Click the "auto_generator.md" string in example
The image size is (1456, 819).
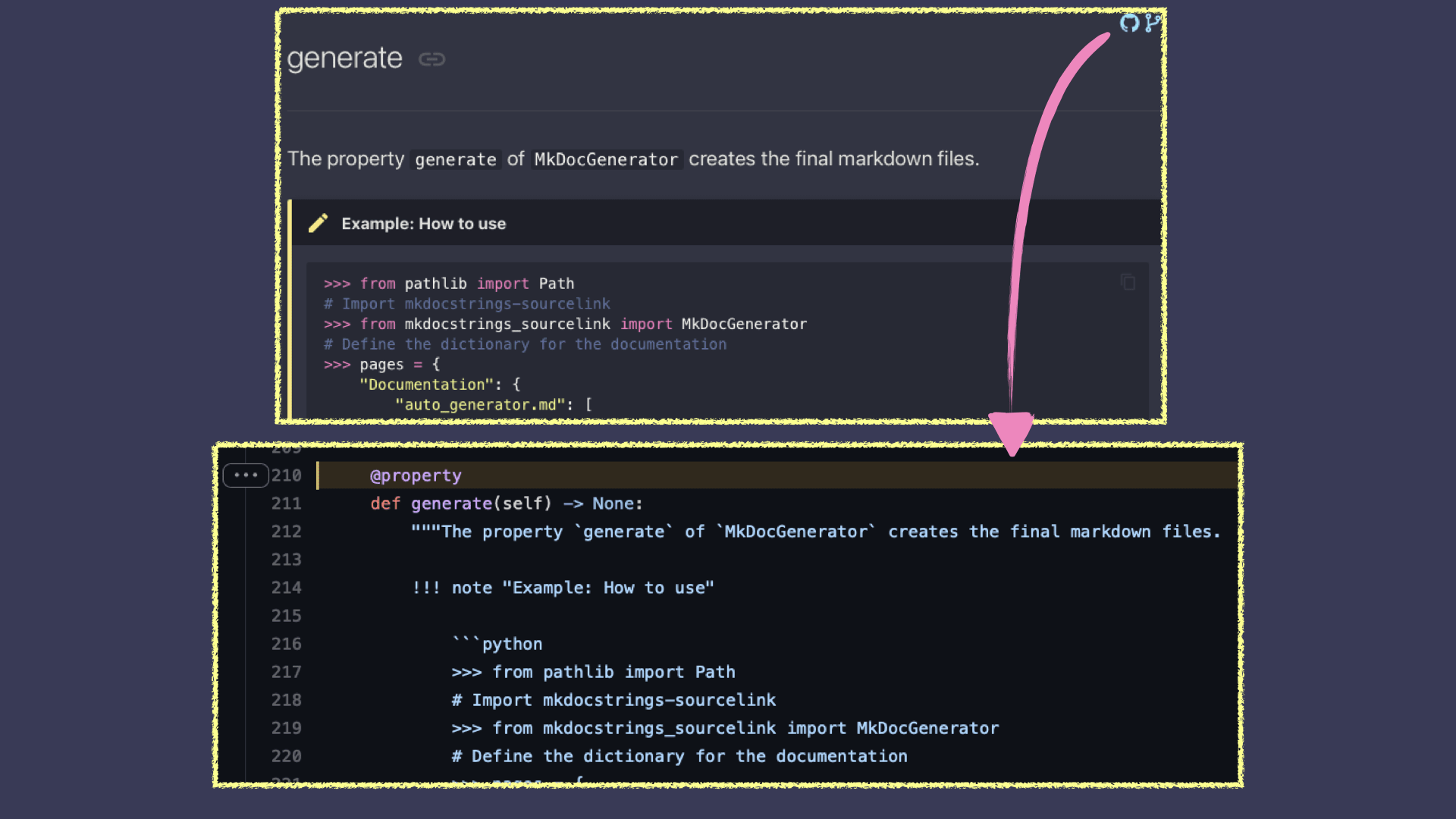pyautogui.click(x=479, y=405)
